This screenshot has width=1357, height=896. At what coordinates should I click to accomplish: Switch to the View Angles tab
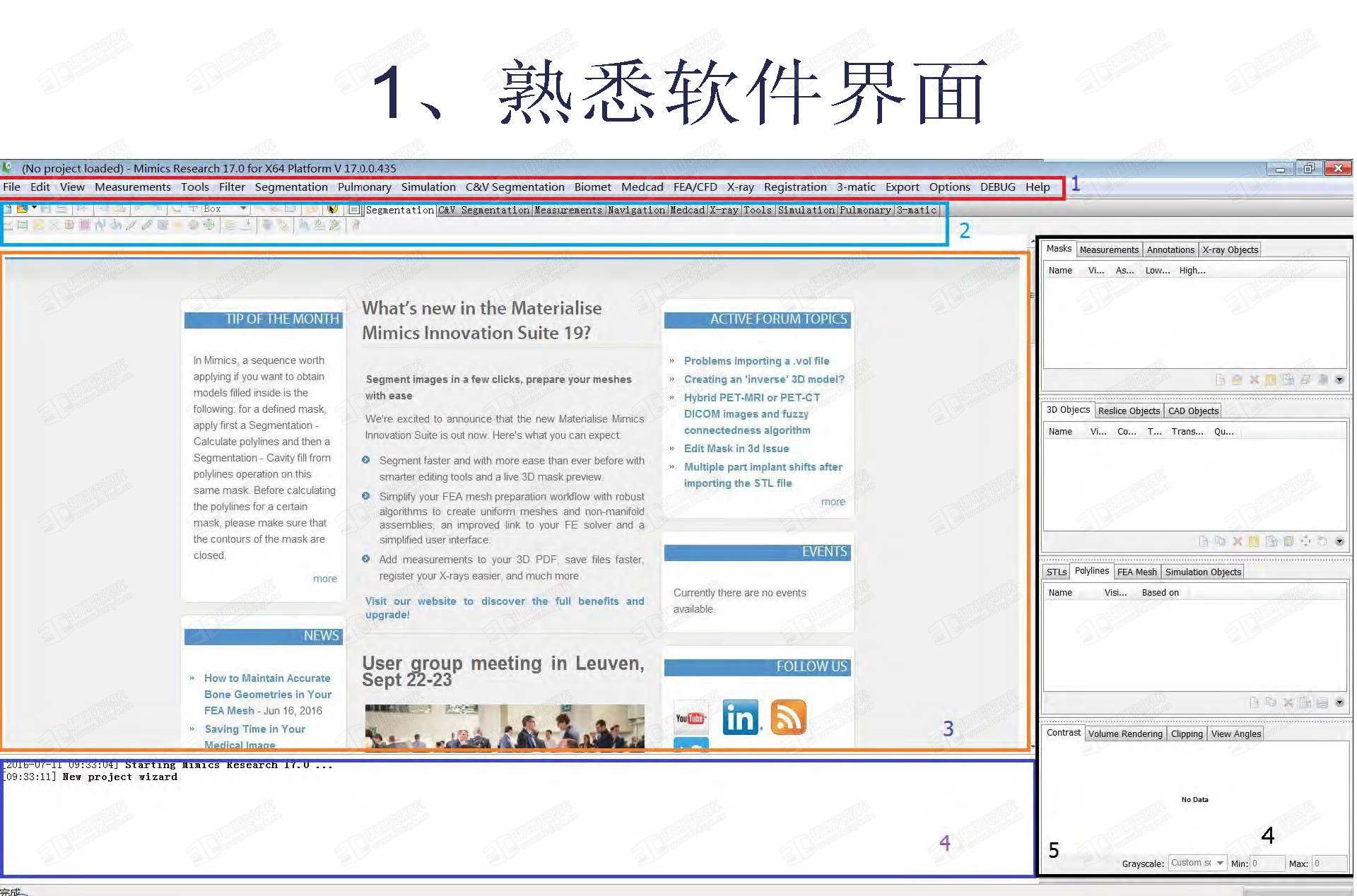coord(1235,733)
